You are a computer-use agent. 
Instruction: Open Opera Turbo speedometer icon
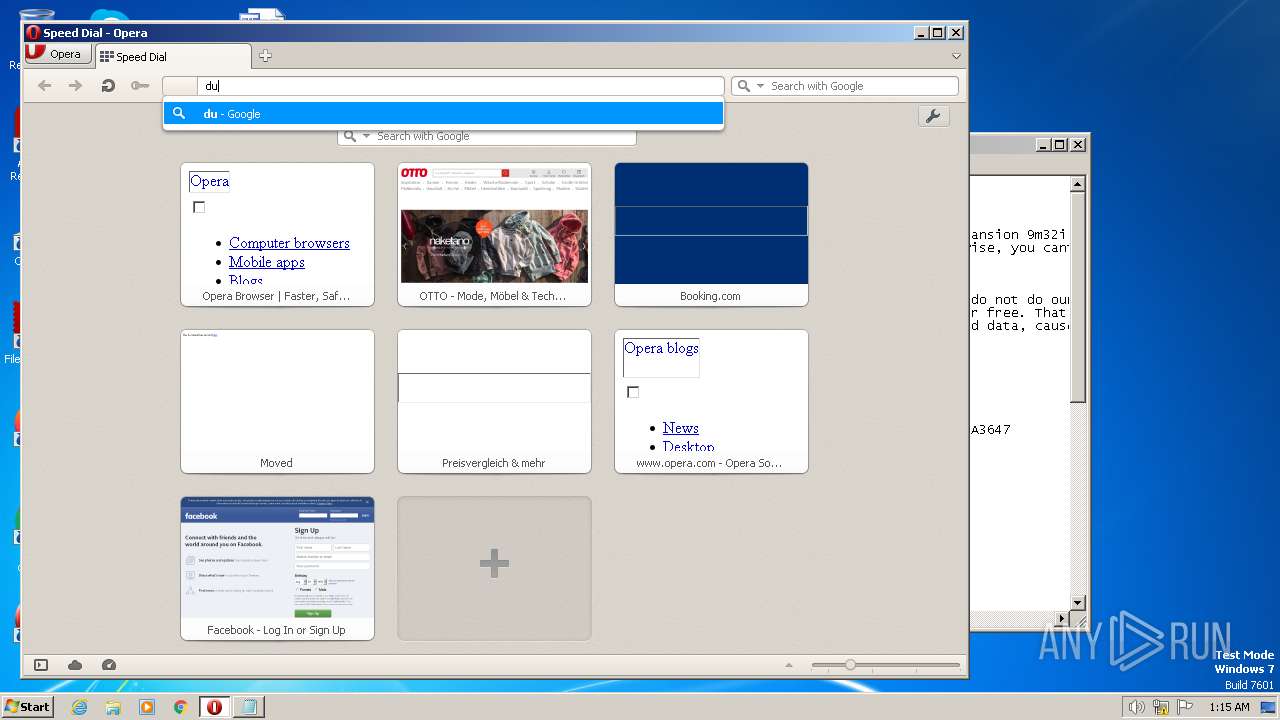click(109, 665)
